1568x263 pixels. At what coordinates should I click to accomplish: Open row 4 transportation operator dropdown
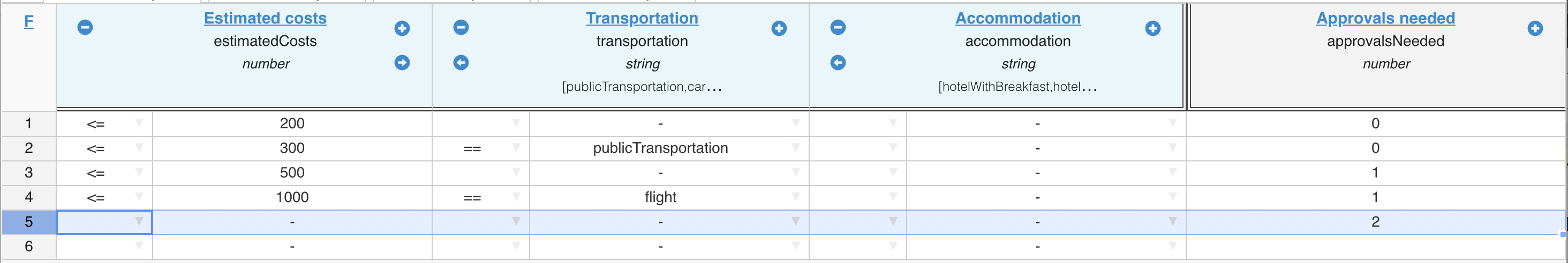click(516, 197)
